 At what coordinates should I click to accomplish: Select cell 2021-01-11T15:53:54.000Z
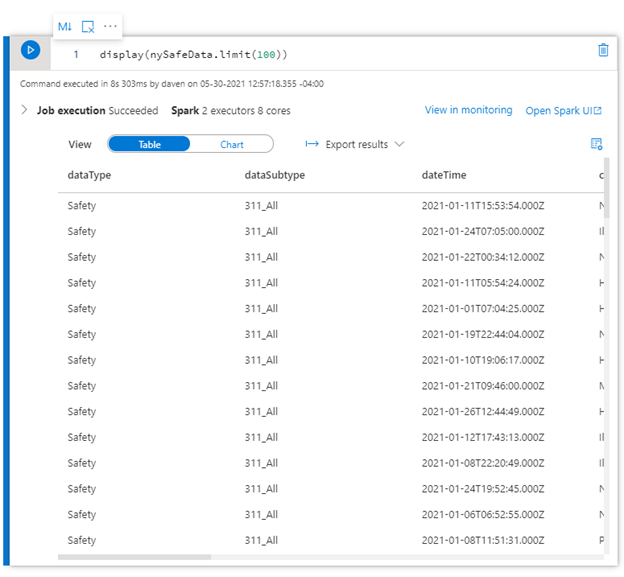point(483,206)
